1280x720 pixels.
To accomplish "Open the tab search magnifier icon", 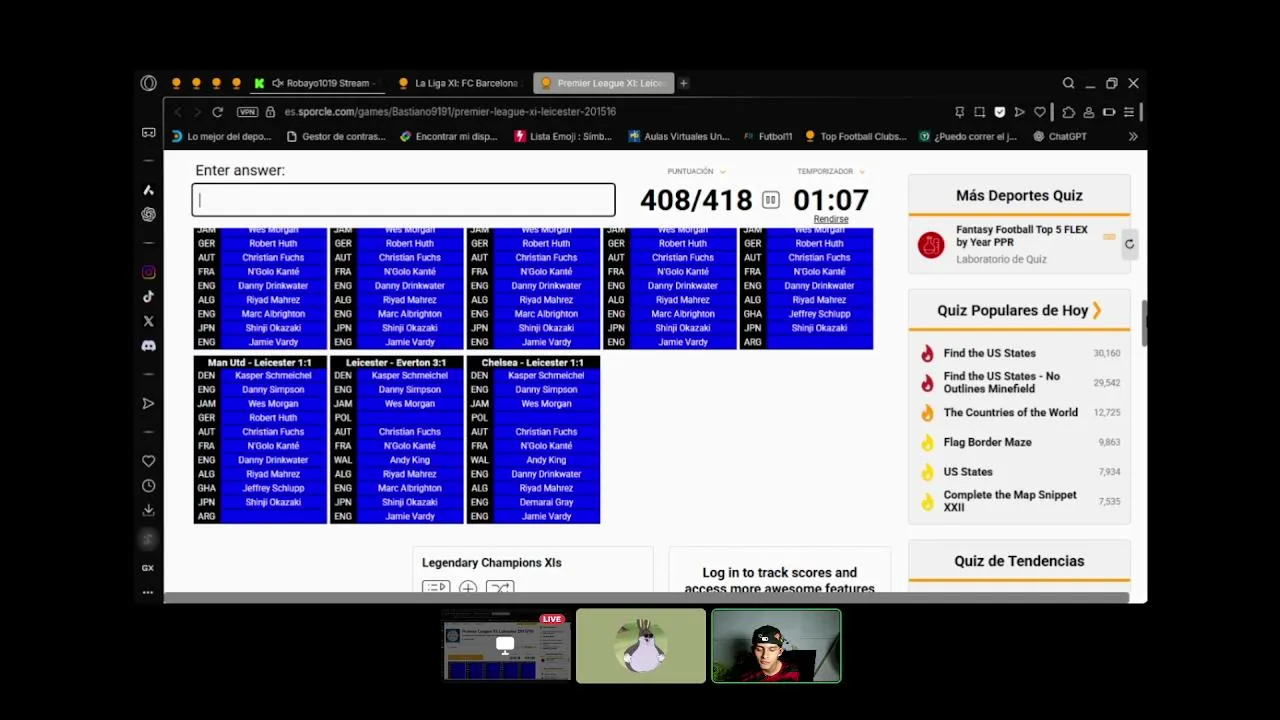I will coord(1068,83).
